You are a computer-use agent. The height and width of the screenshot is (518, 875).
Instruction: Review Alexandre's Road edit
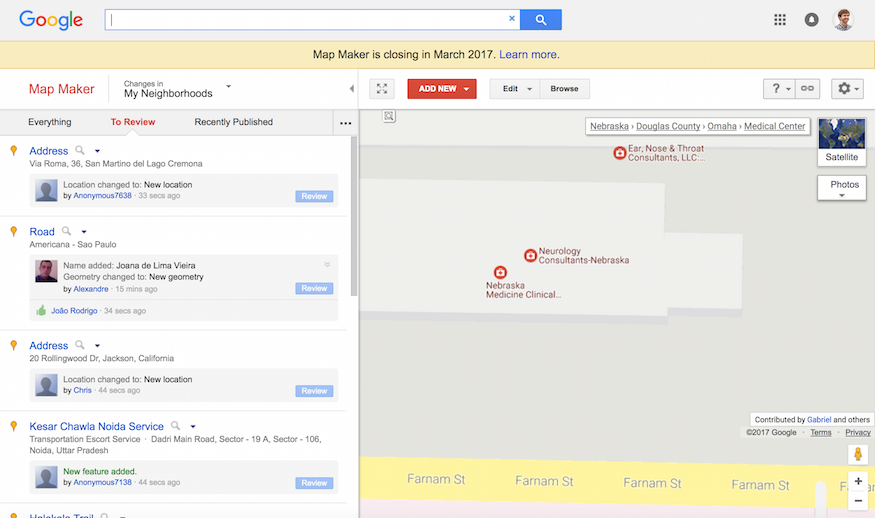click(x=314, y=288)
